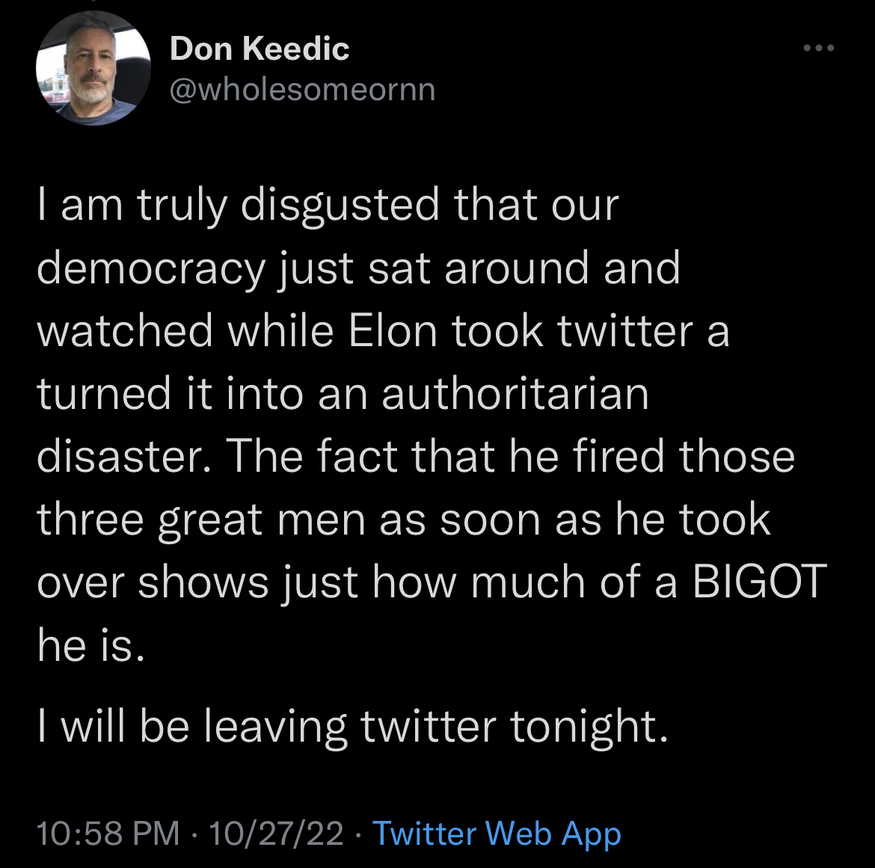Click the @wholesomeornn handle
875x868 pixels.
(x=303, y=89)
